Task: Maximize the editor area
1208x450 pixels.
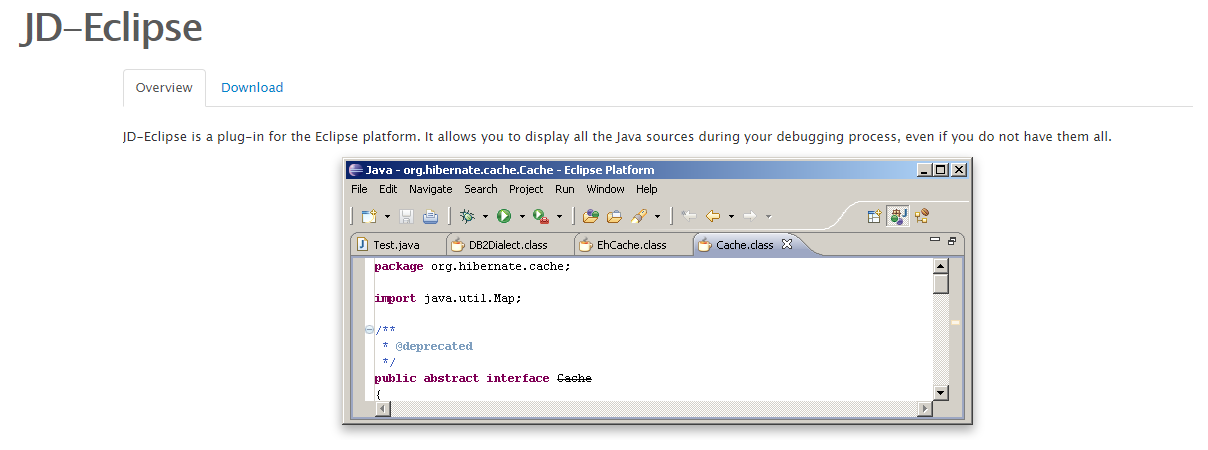Action: point(952,240)
